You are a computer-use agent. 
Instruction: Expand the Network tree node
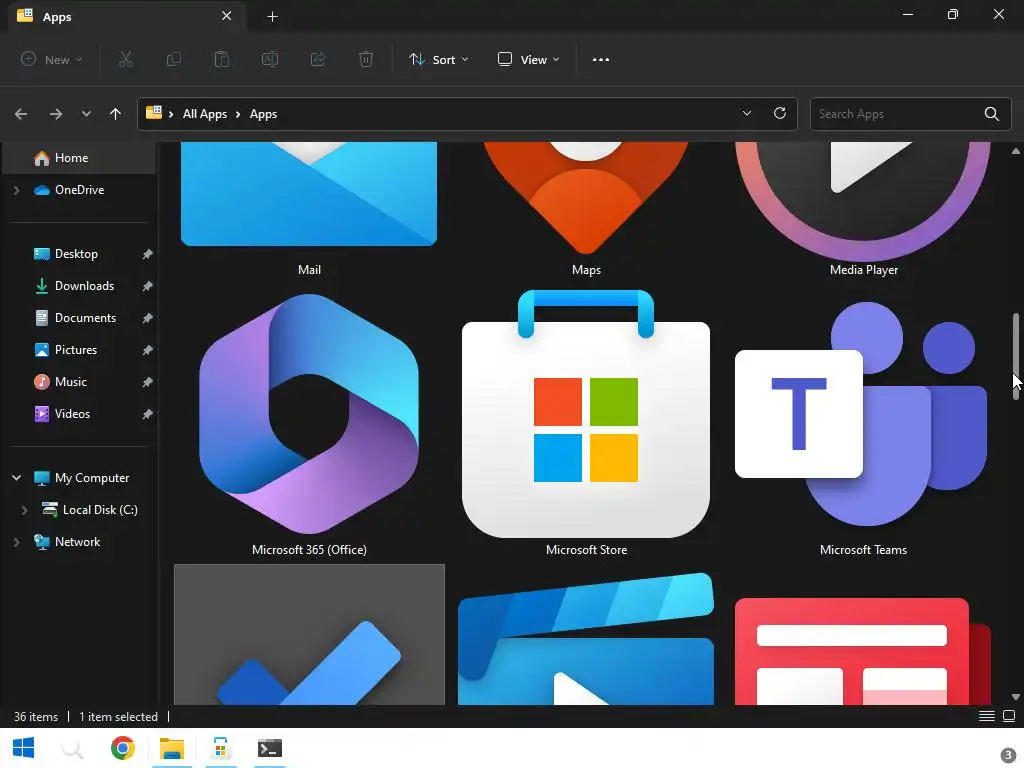click(x=16, y=542)
